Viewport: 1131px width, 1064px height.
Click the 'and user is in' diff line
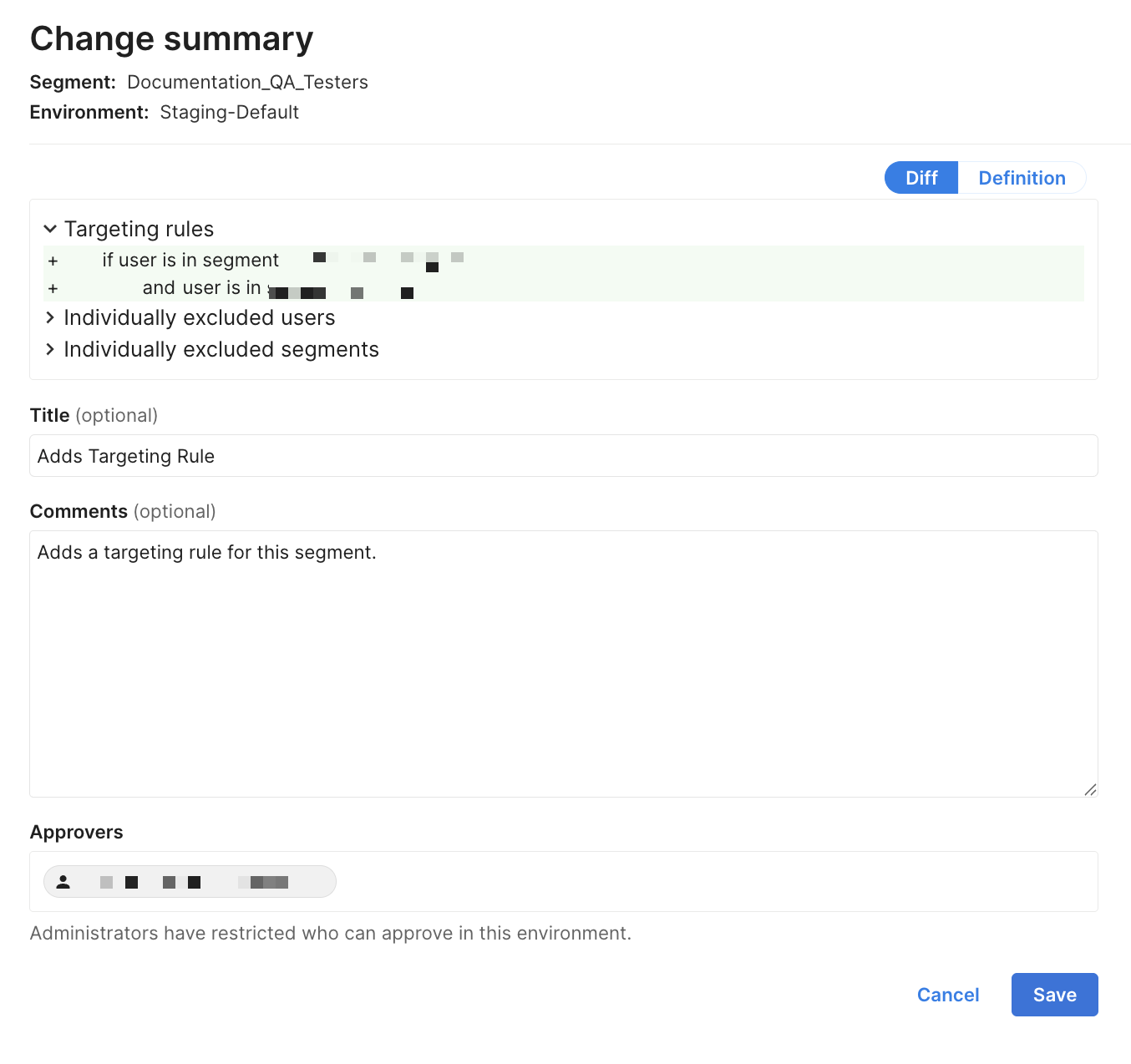coord(201,288)
